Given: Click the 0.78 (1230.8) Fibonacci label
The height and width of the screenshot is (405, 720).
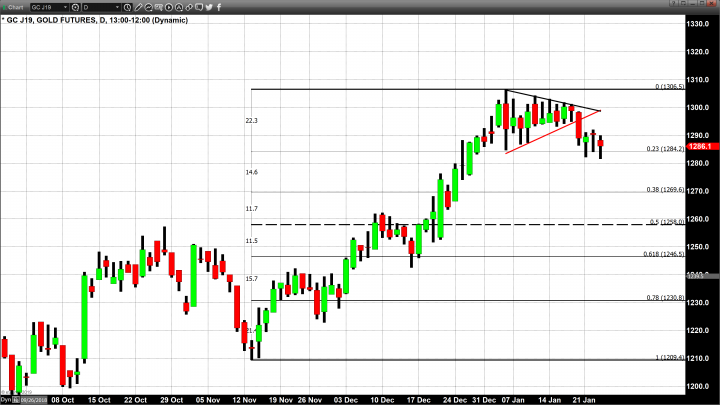Looking at the screenshot, I should click(665, 298).
